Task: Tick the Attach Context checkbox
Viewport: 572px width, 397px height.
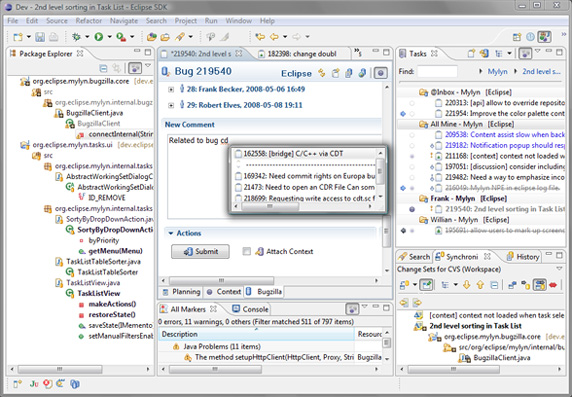Action: point(247,251)
